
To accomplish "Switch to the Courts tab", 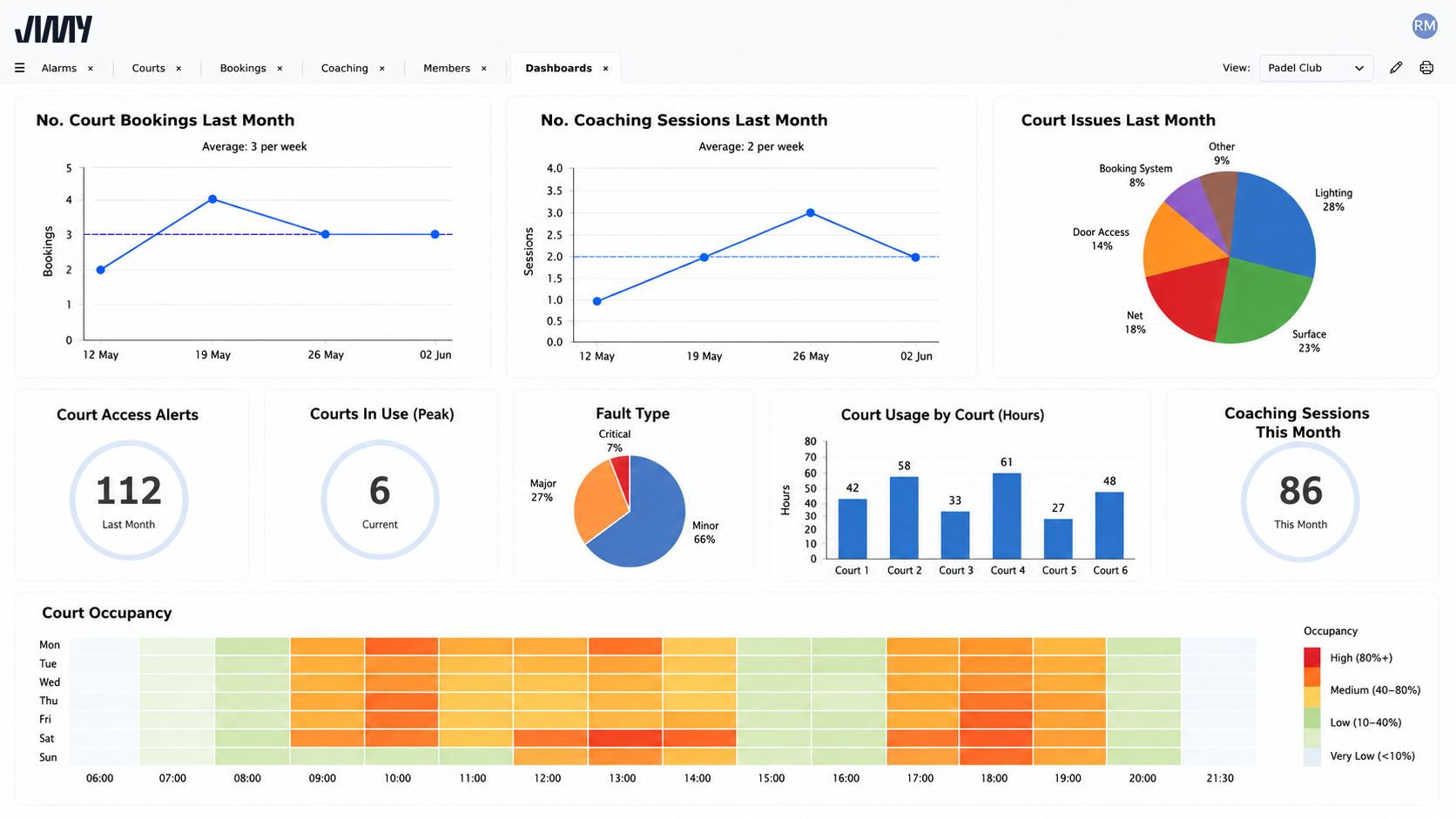I will click(148, 68).
